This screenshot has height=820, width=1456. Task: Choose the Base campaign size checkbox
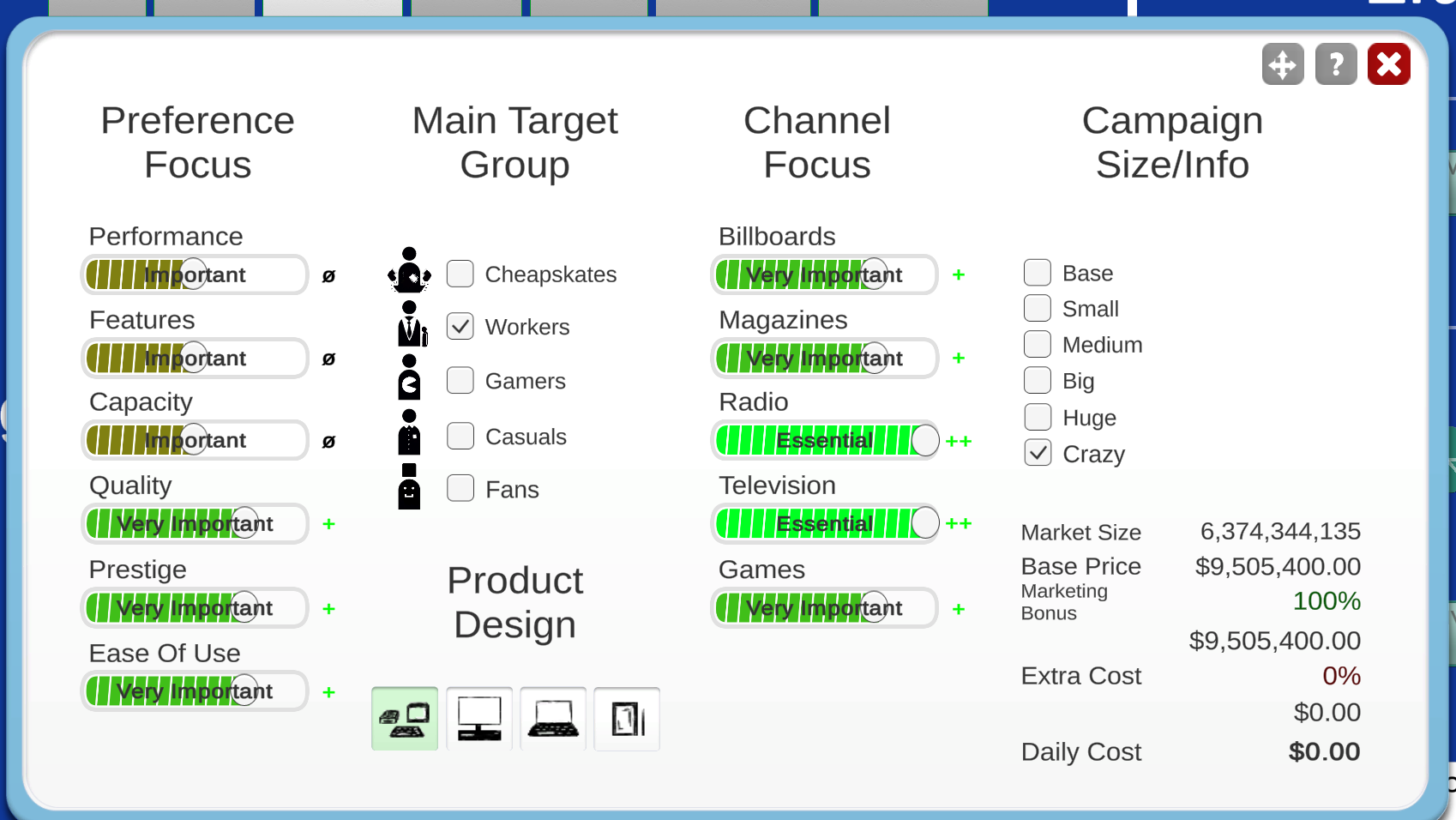tap(1038, 272)
